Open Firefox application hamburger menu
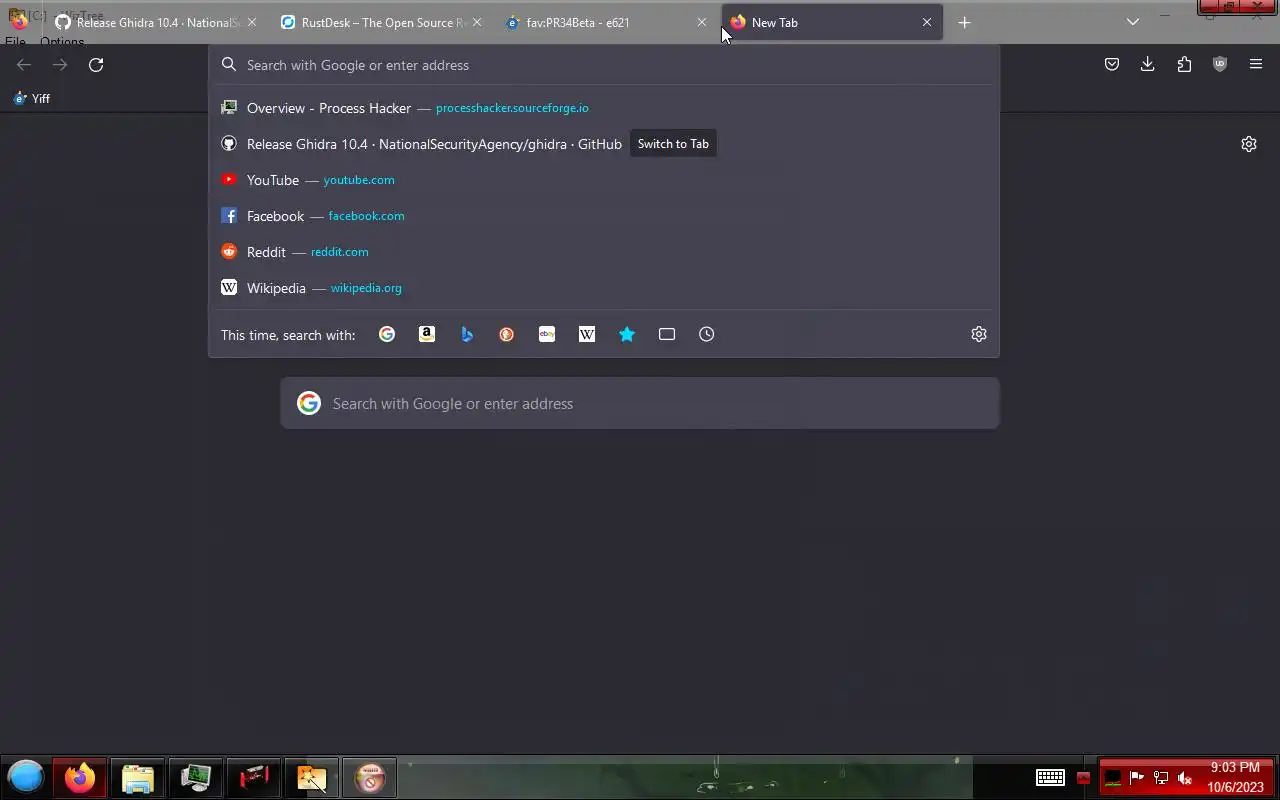Screen dimensions: 1280x800 (1256, 65)
